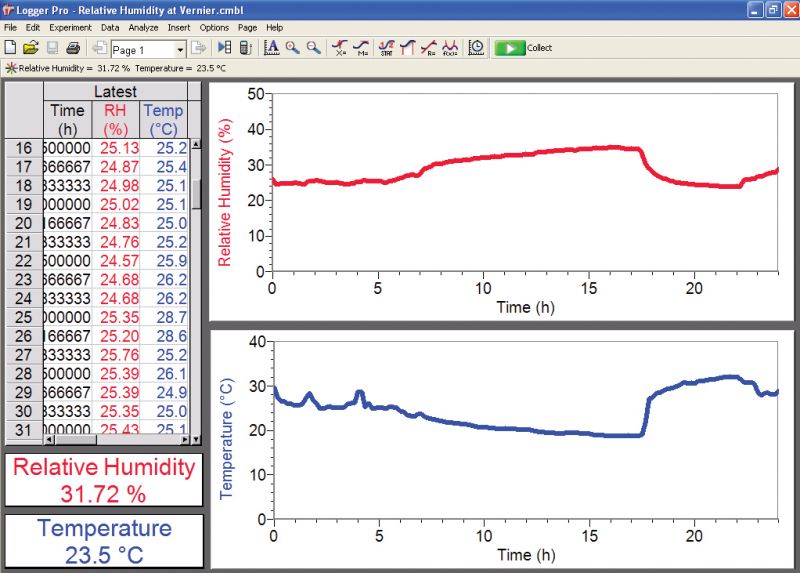Viewport: 800px width, 573px height.
Task: Click the Relative Humidity (%) y-axis label
Action: pyautogui.click(x=225, y=192)
